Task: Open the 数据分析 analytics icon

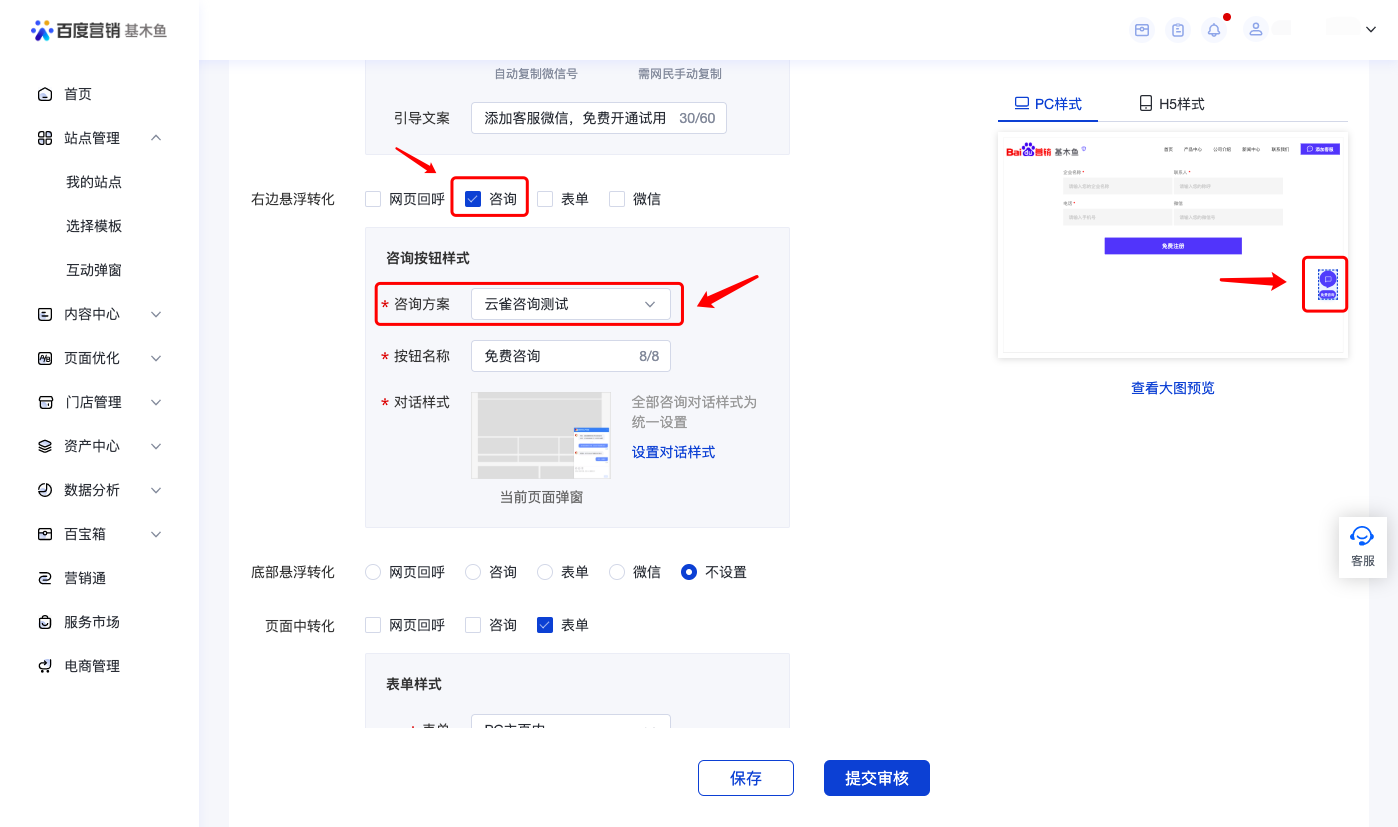Action: click(45, 489)
